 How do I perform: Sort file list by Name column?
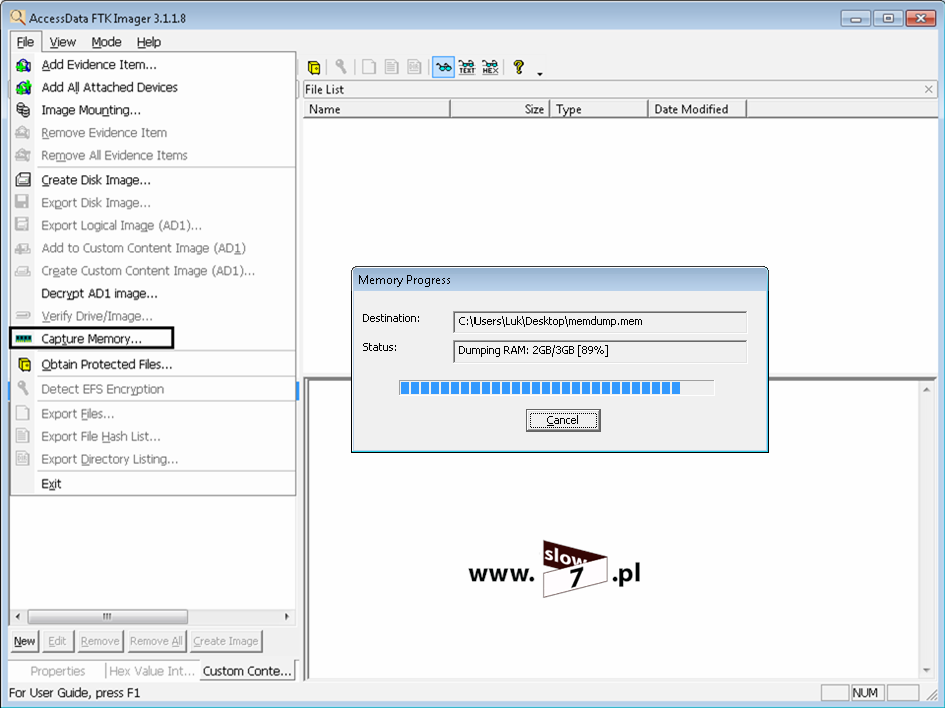coord(377,109)
